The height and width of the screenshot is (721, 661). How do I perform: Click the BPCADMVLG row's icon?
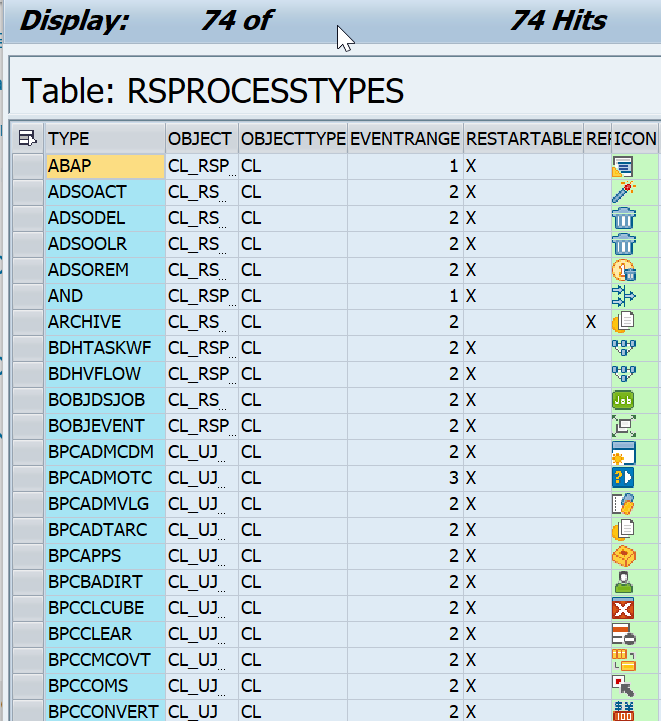click(x=623, y=504)
